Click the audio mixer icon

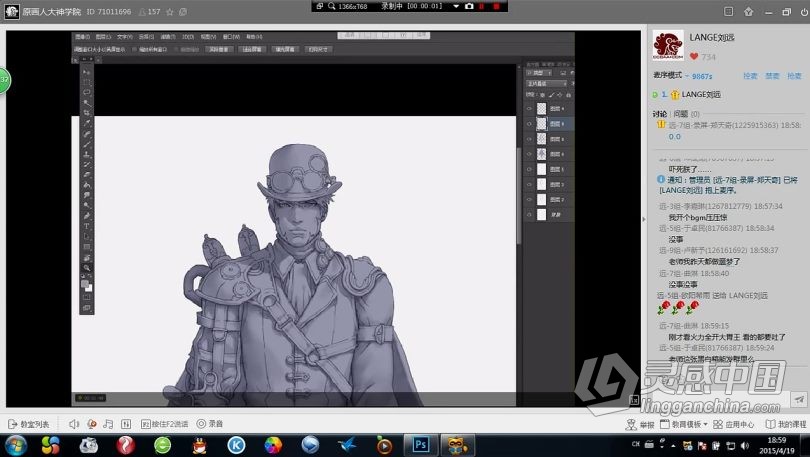(x=126, y=424)
